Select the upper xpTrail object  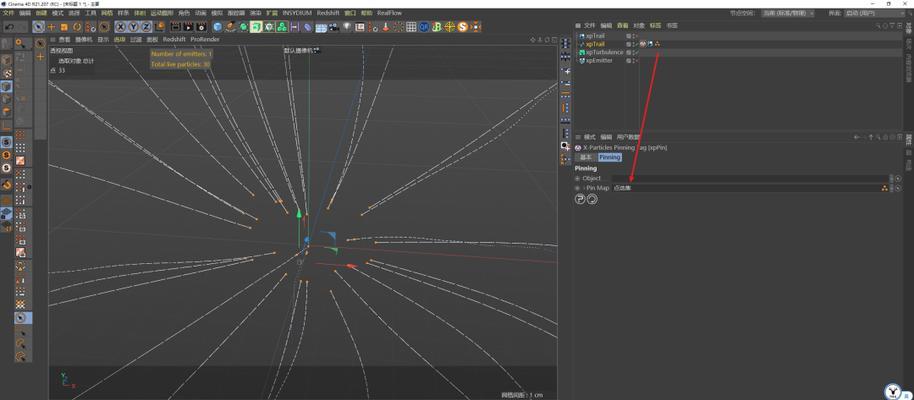595,36
